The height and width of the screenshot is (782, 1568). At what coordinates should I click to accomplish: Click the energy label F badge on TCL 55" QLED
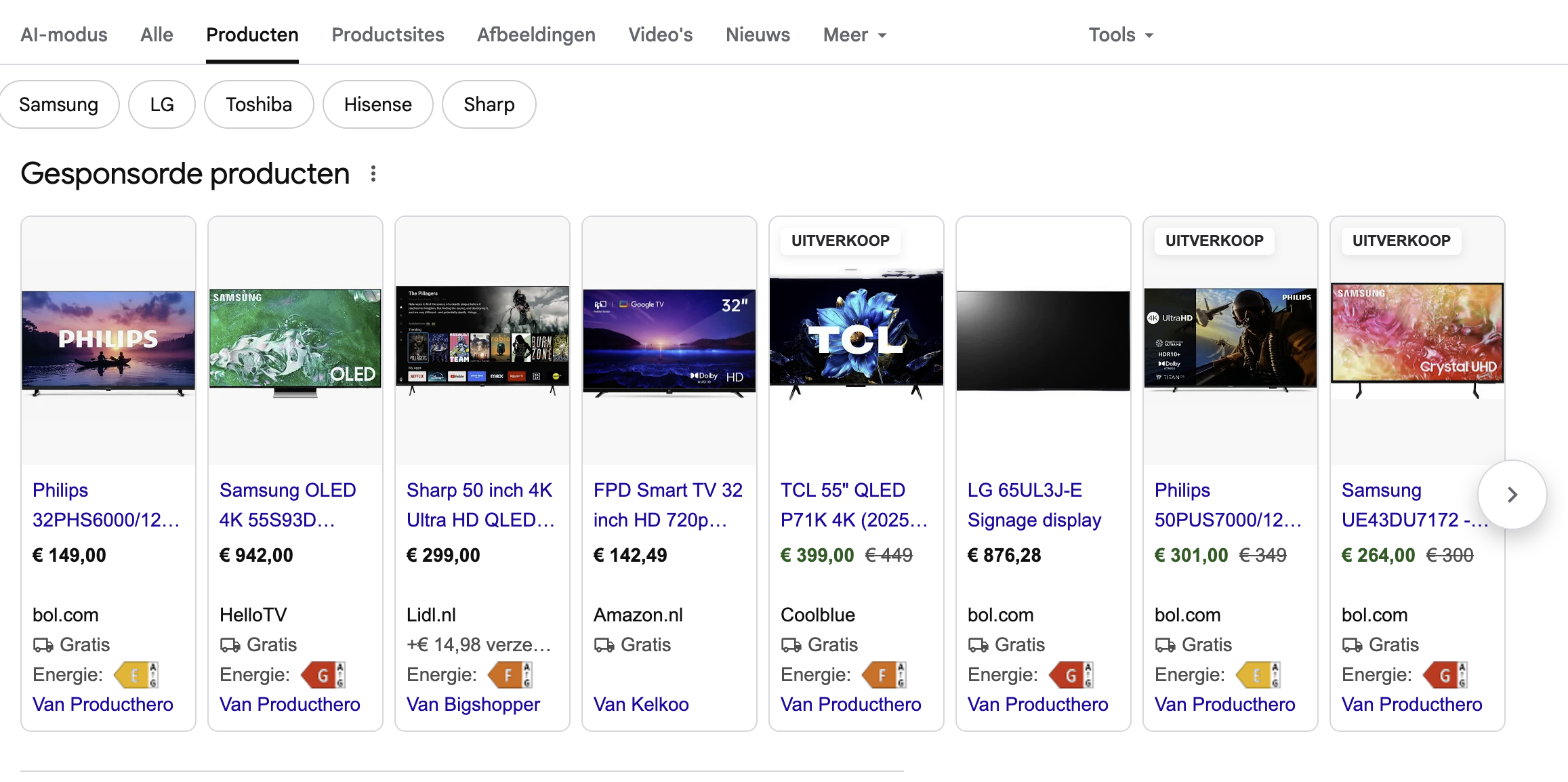[x=884, y=675]
